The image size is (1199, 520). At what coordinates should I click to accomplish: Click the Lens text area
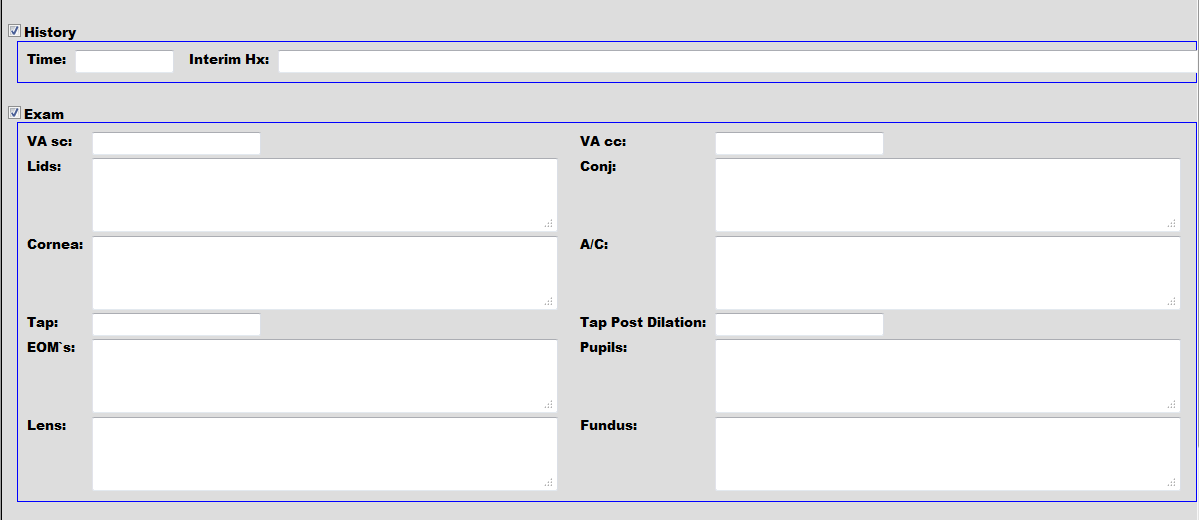click(x=324, y=453)
